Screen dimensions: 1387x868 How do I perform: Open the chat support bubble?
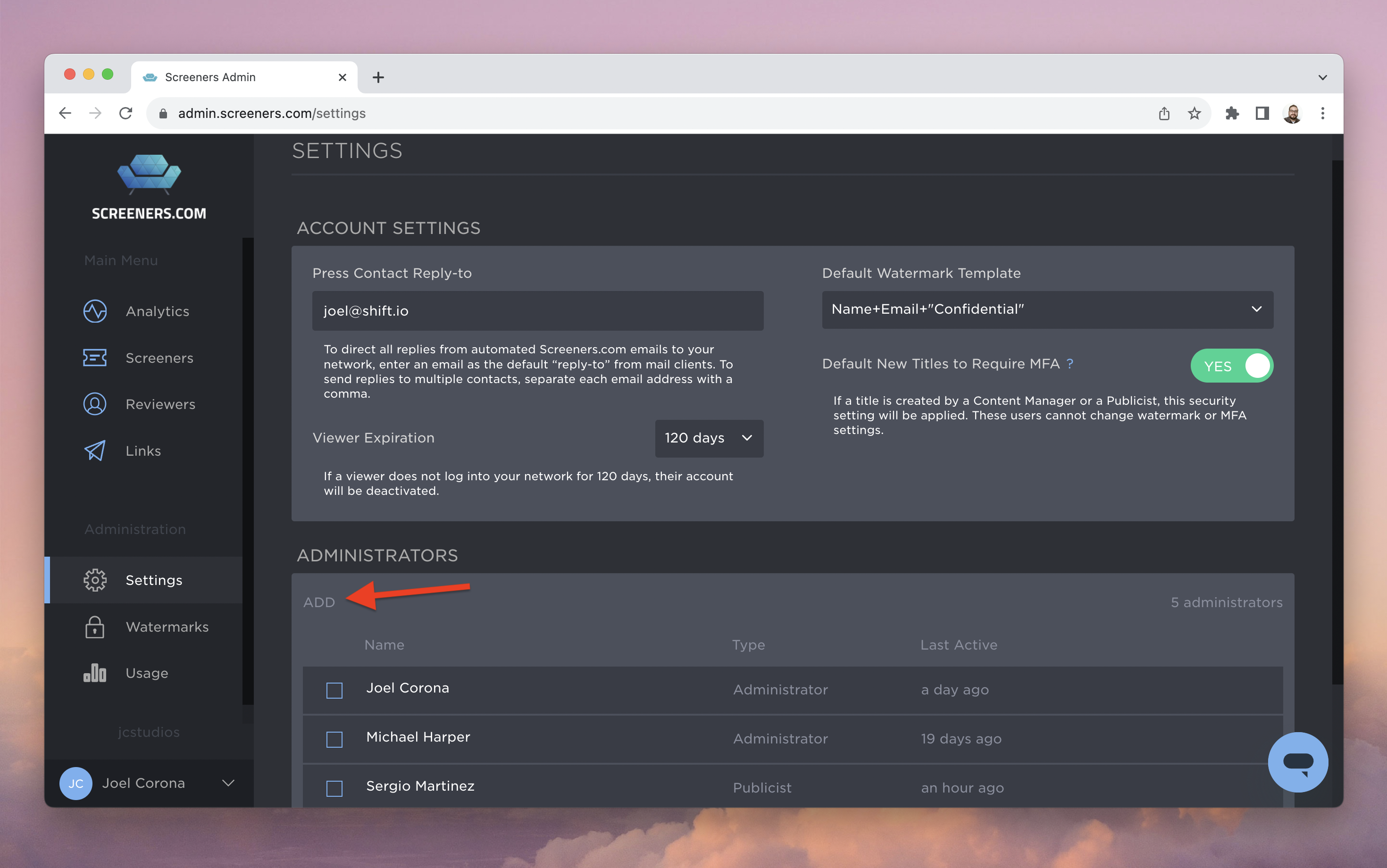coord(1298,762)
